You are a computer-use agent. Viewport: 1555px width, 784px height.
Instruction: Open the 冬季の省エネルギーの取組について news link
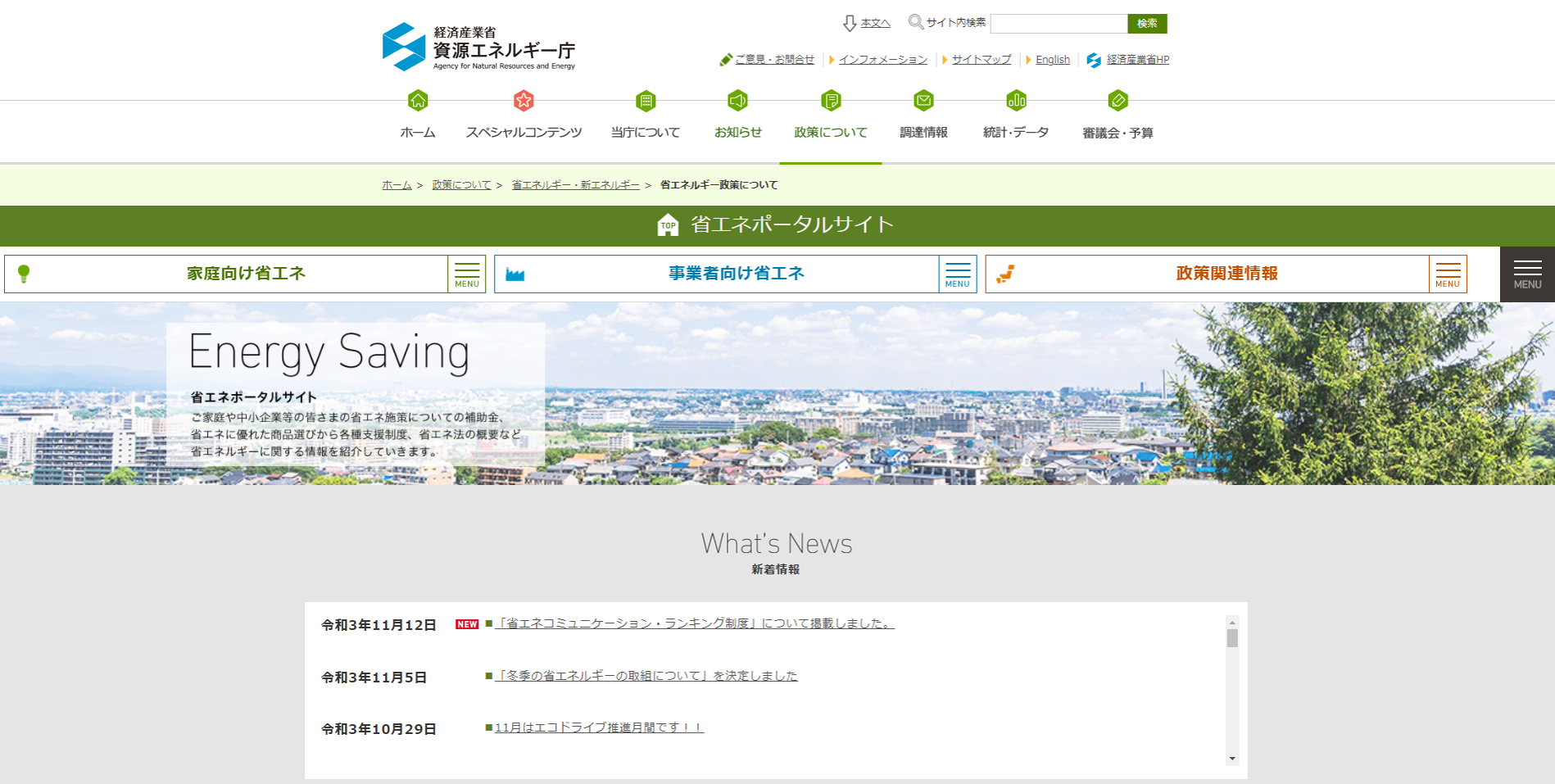tap(646, 677)
